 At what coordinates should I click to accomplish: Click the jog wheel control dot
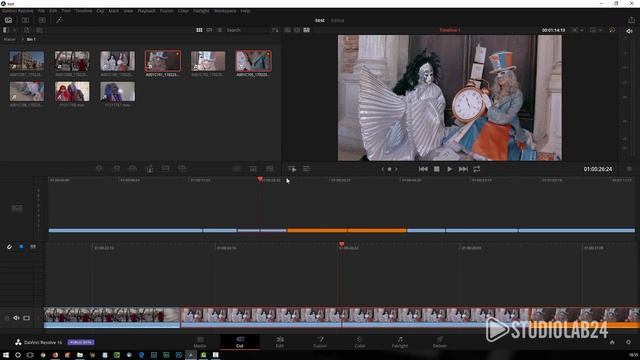389,169
